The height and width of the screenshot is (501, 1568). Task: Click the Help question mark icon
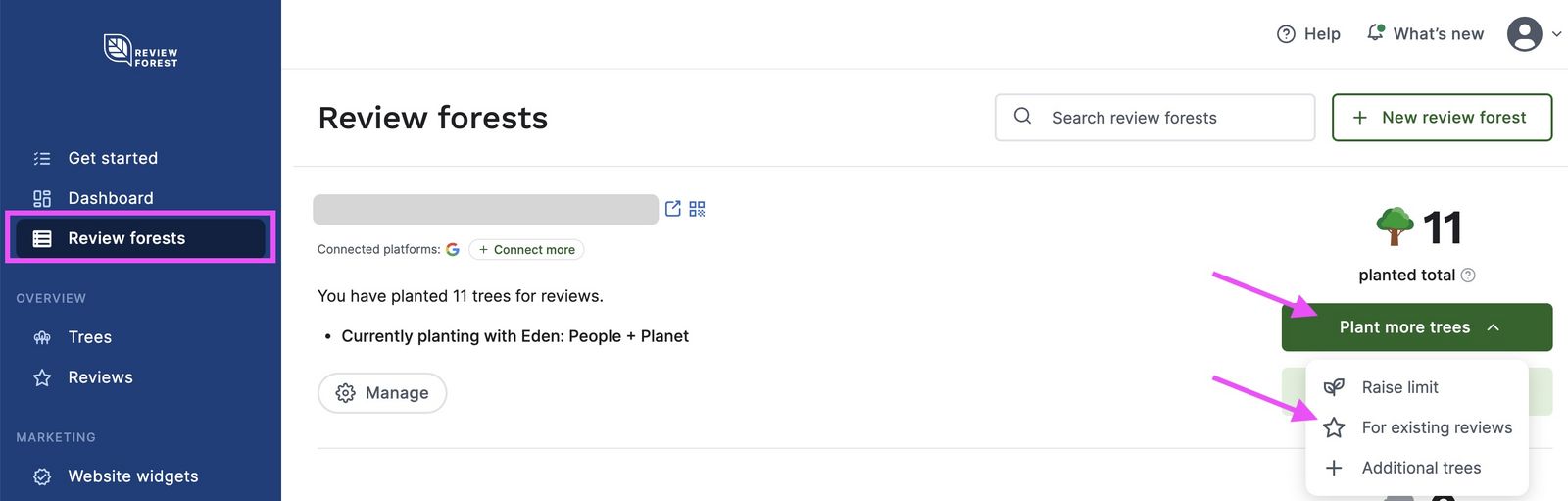pyautogui.click(x=1286, y=34)
